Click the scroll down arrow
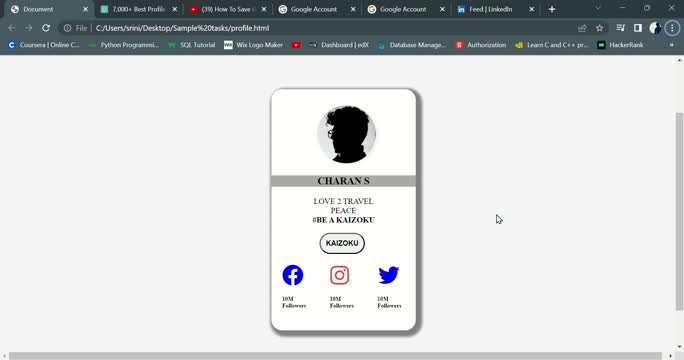This screenshot has width=684, height=360. pyautogui.click(x=679, y=347)
